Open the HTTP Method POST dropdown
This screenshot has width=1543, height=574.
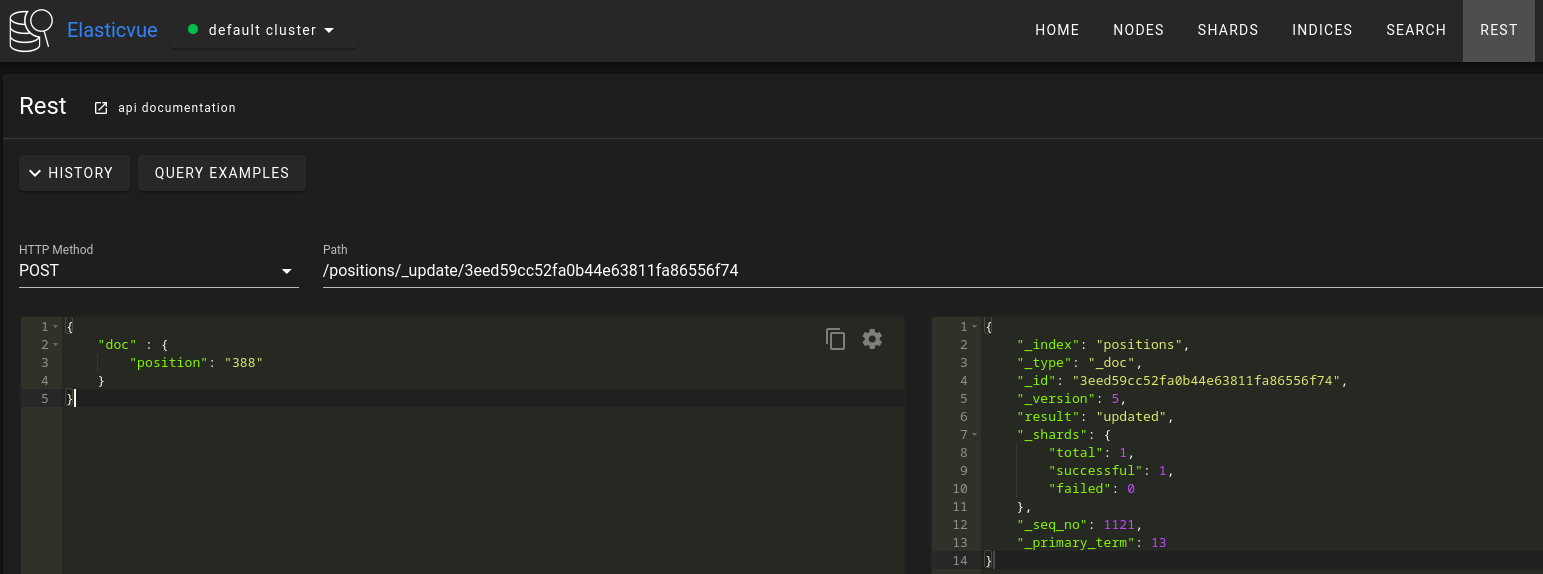point(159,271)
